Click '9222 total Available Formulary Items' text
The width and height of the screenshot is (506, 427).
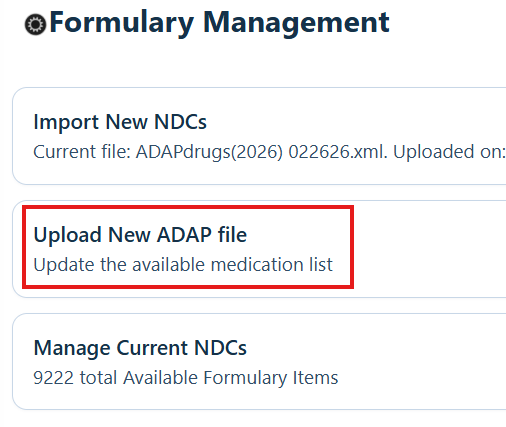pyautogui.click(x=186, y=378)
